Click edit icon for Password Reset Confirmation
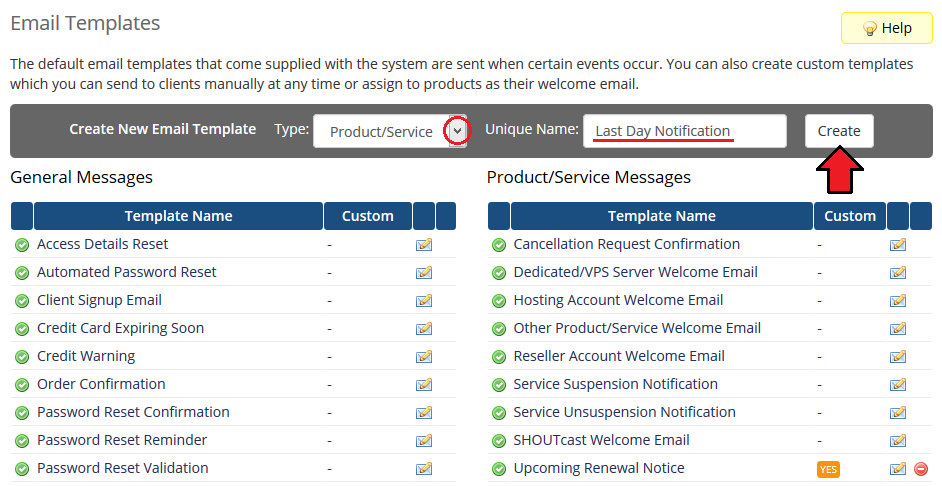The height and width of the screenshot is (486, 942). pyautogui.click(x=424, y=413)
